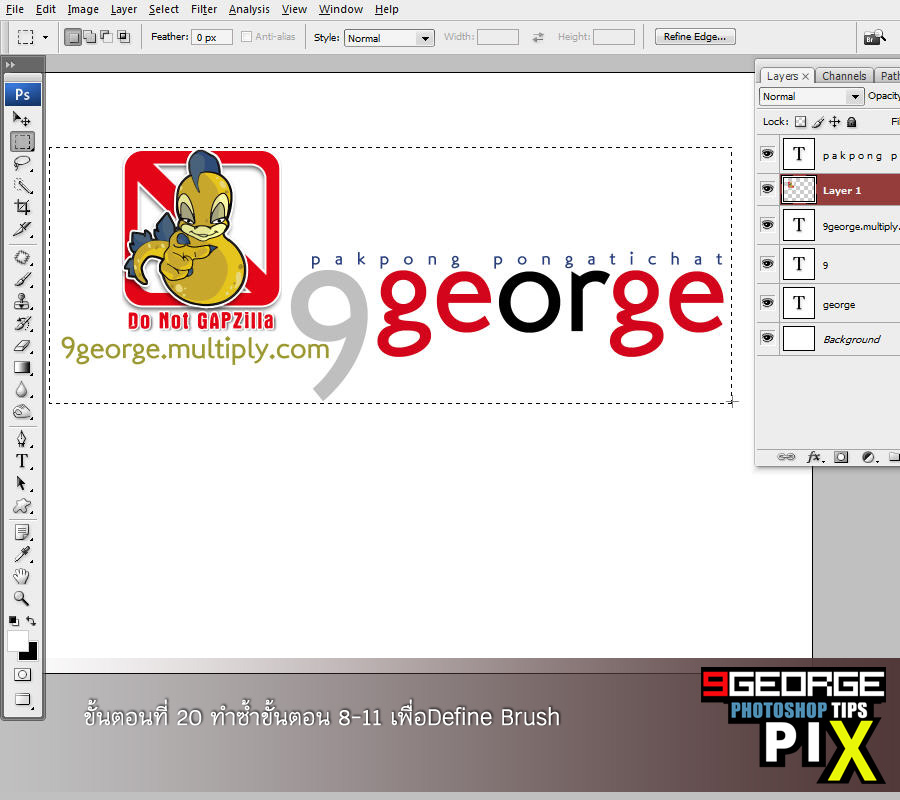Image resolution: width=900 pixels, height=800 pixels.
Task: Swap width and height values
Action: coord(538,37)
